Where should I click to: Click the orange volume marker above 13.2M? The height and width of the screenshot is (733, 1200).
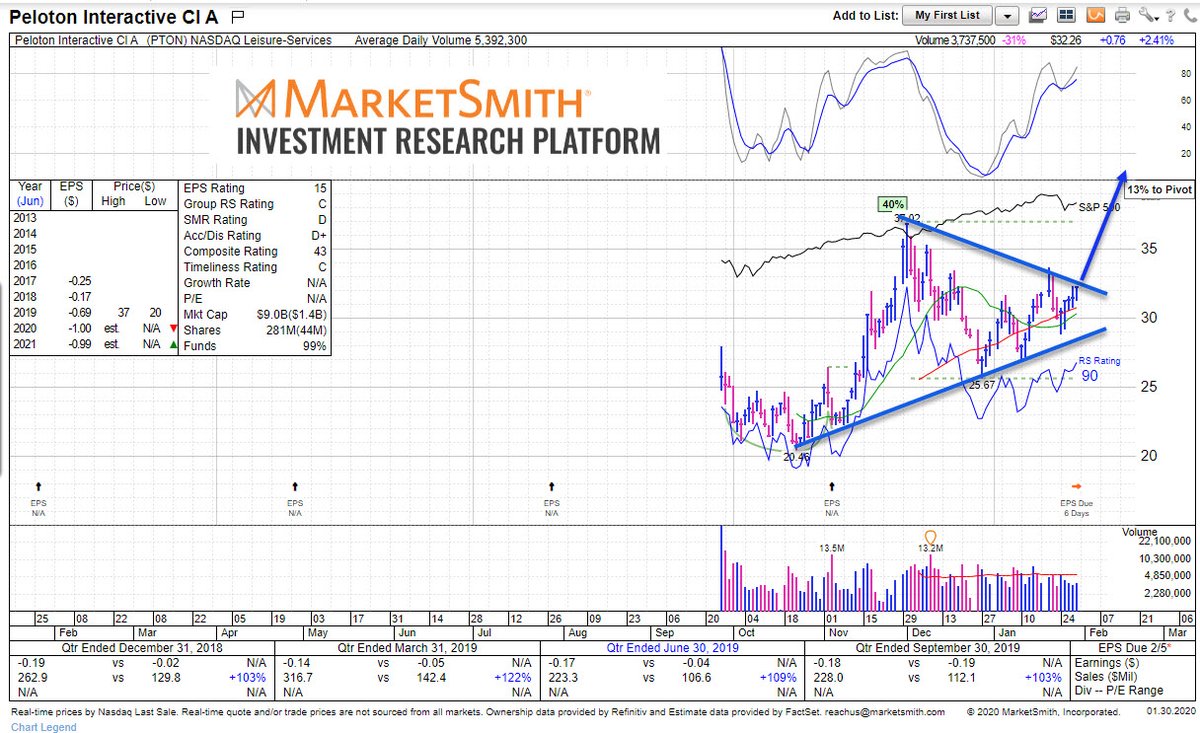tap(929, 536)
